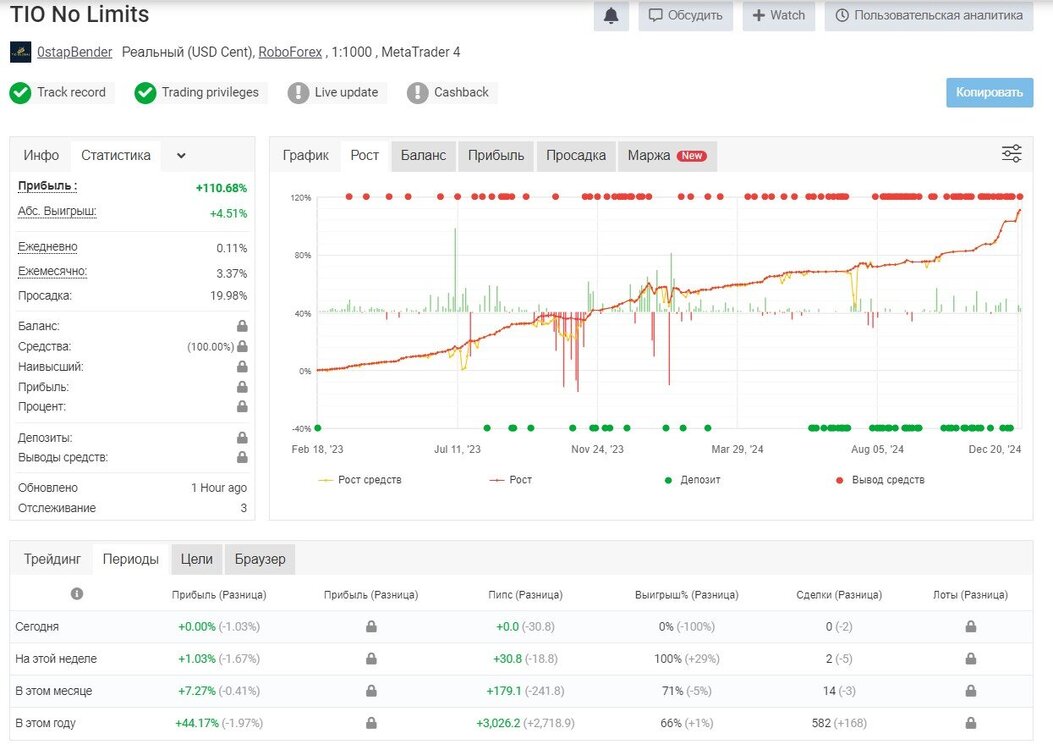Toggle the Рост средств legend series
1053x750 pixels.
coord(360,480)
